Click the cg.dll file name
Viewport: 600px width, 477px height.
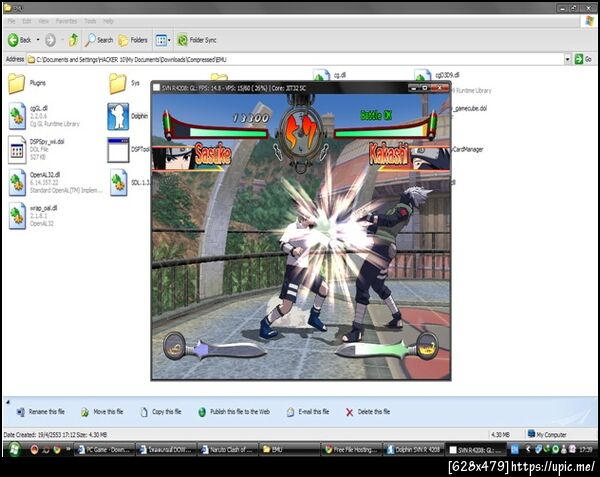coord(339,75)
